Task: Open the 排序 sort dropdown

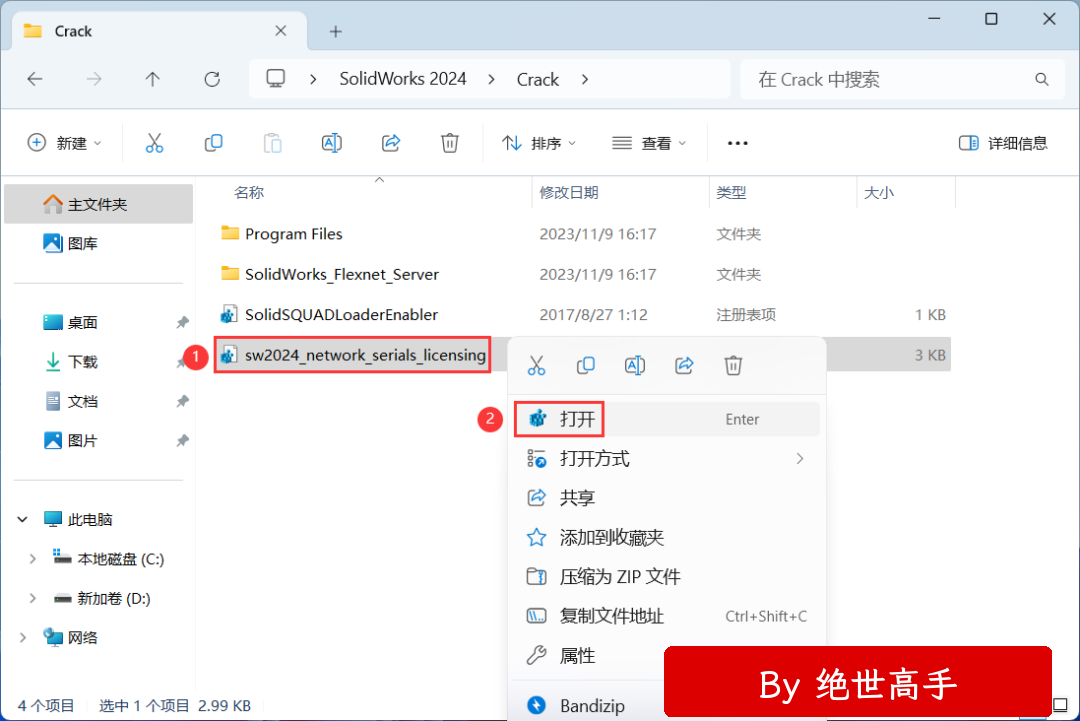Action: pyautogui.click(x=539, y=143)
